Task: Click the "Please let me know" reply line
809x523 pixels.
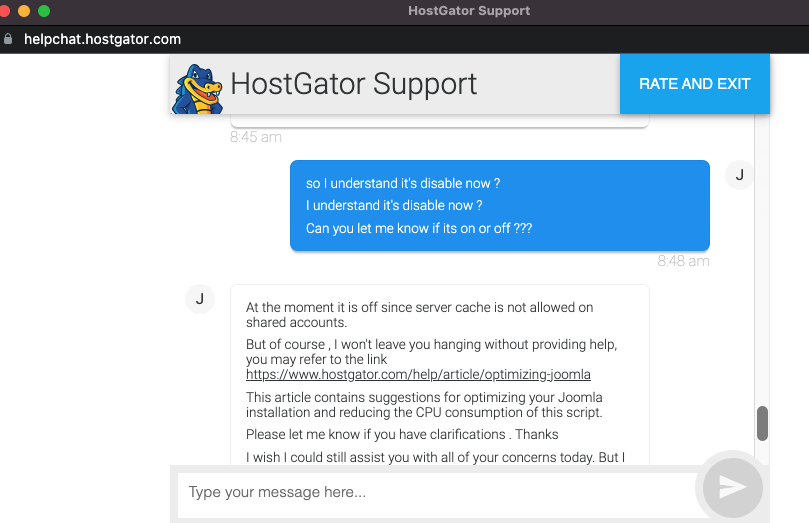Action: [x=402, y=434]
